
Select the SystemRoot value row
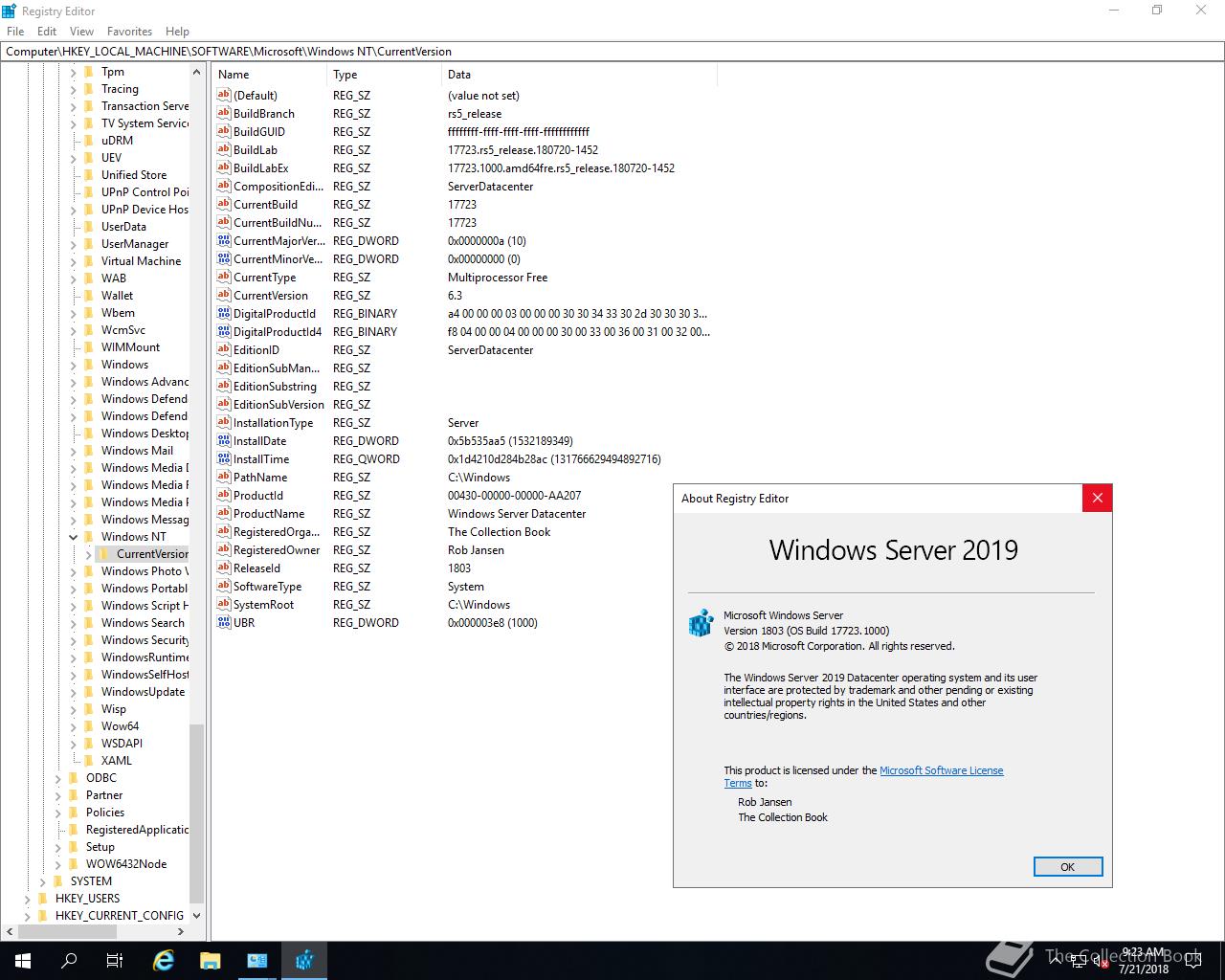point(465,604)
